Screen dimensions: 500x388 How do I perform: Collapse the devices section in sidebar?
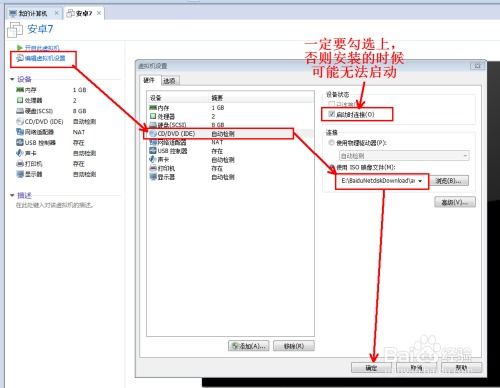tap(12, 79)
